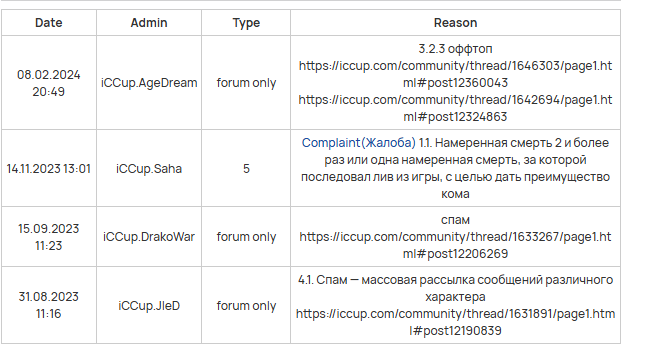
Task: Click thread 1642694 URL text
Action: [455, 108]
